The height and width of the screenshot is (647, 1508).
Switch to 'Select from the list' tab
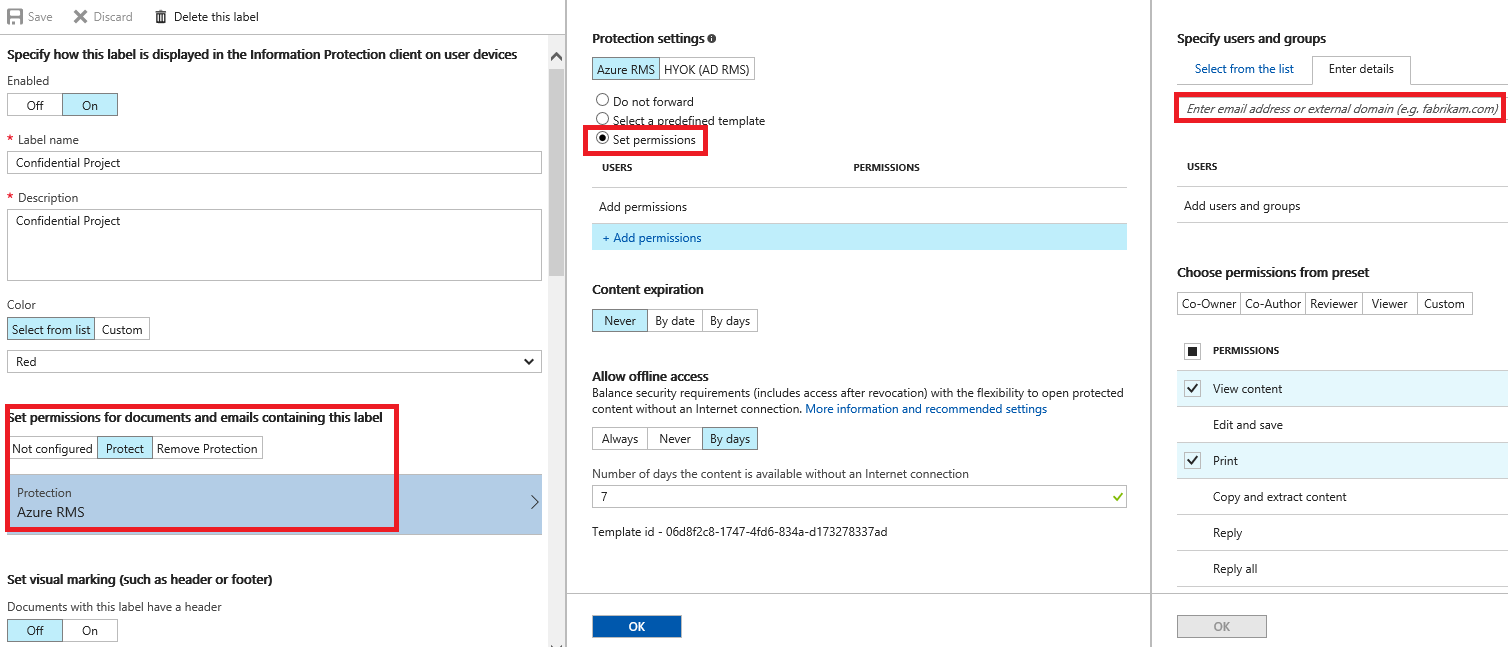pos(1244,69)
